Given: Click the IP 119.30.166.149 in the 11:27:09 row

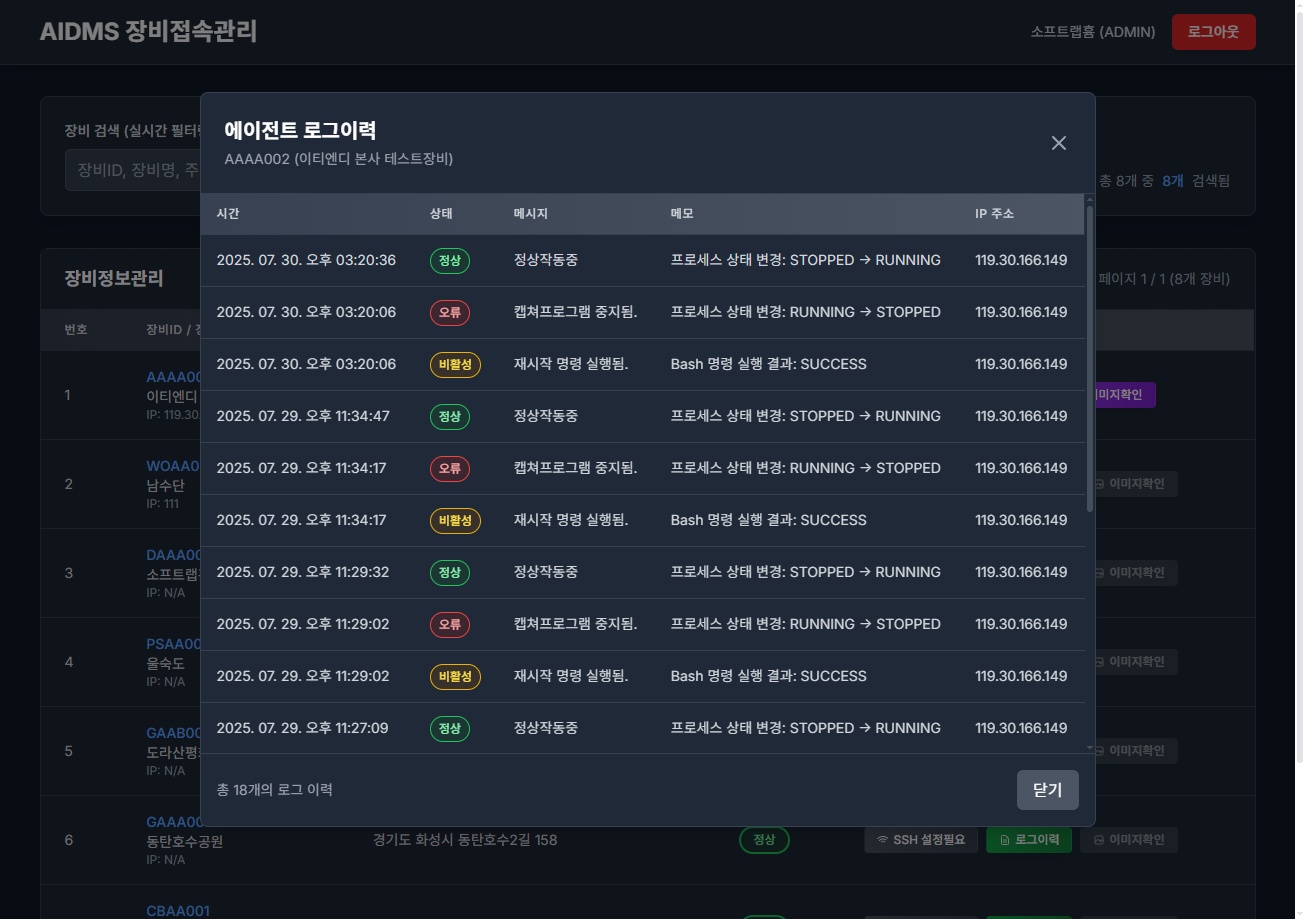Looking at the screenshot, I should [1021, 728].
